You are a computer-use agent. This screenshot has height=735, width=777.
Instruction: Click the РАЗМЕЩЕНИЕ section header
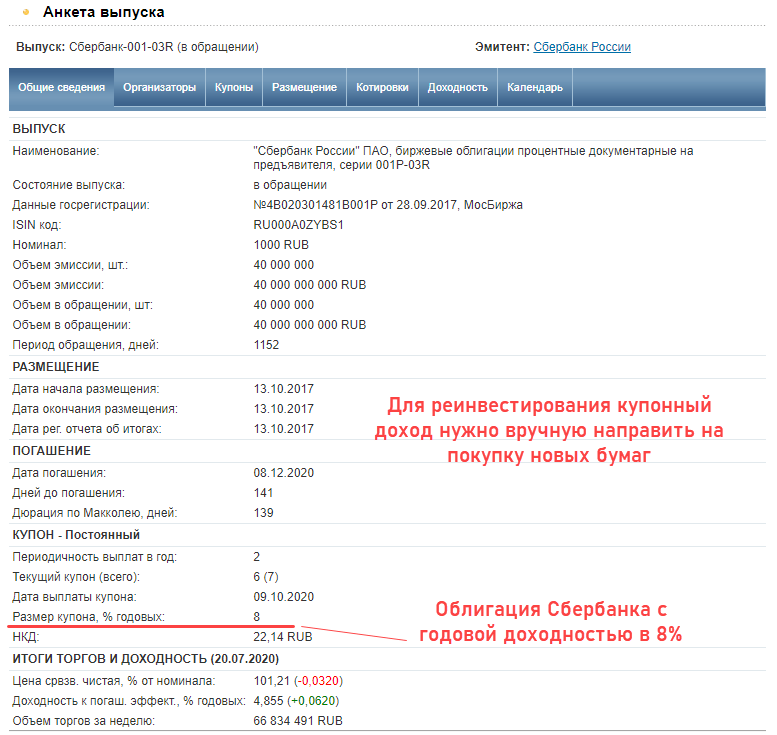(56, 367)
